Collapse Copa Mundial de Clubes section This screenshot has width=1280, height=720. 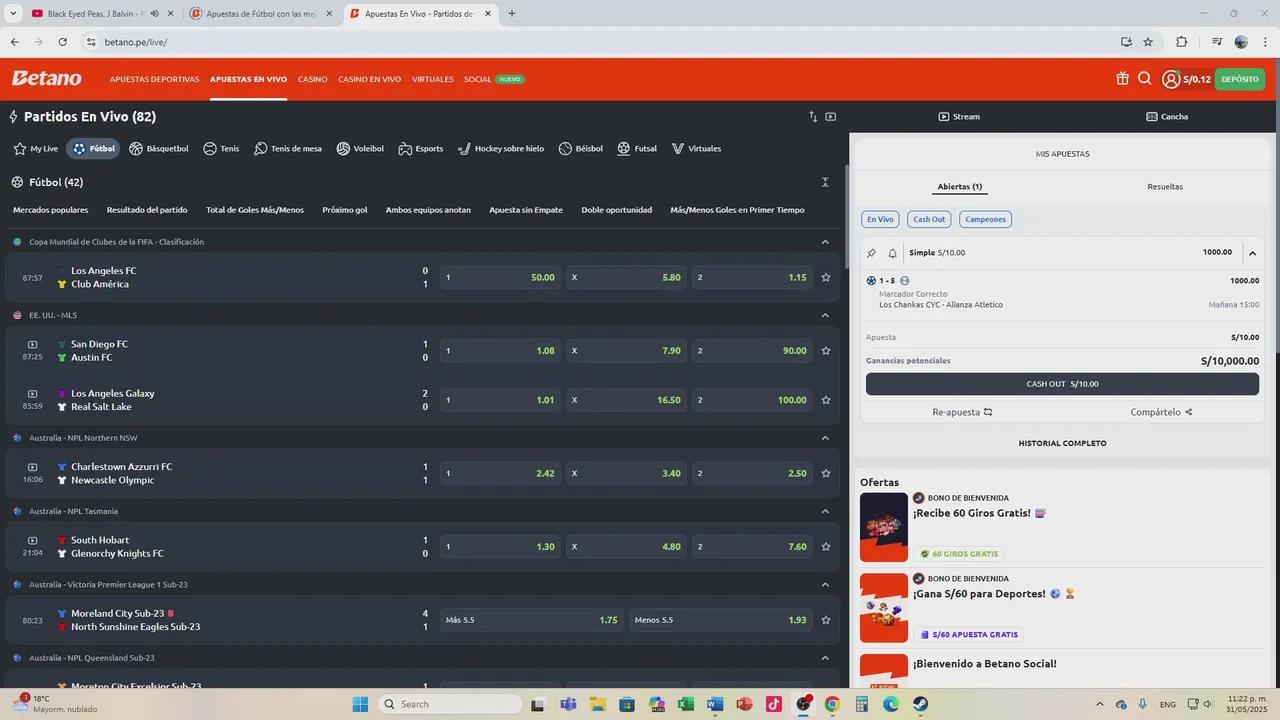[825, 242]
